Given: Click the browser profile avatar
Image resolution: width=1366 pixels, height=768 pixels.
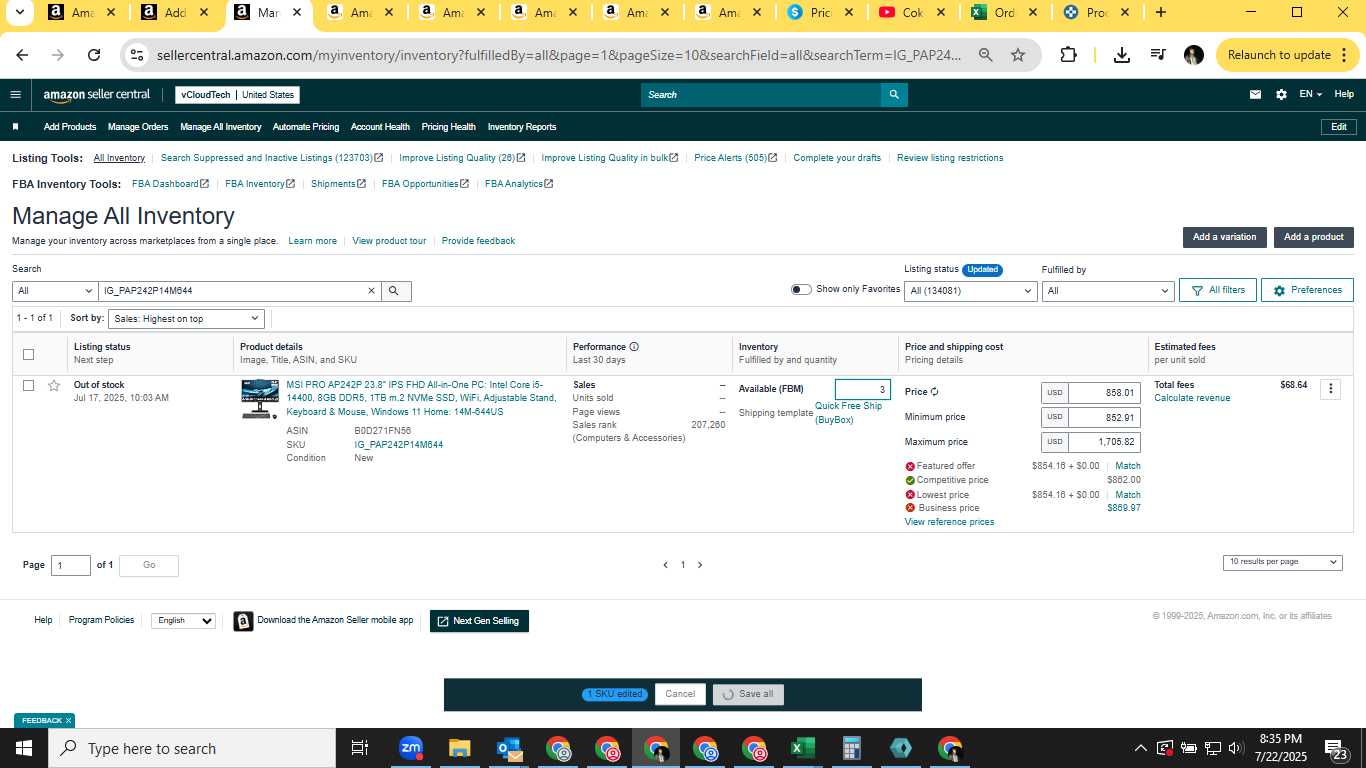Looking at the screenshot, I should [1194, 55].
